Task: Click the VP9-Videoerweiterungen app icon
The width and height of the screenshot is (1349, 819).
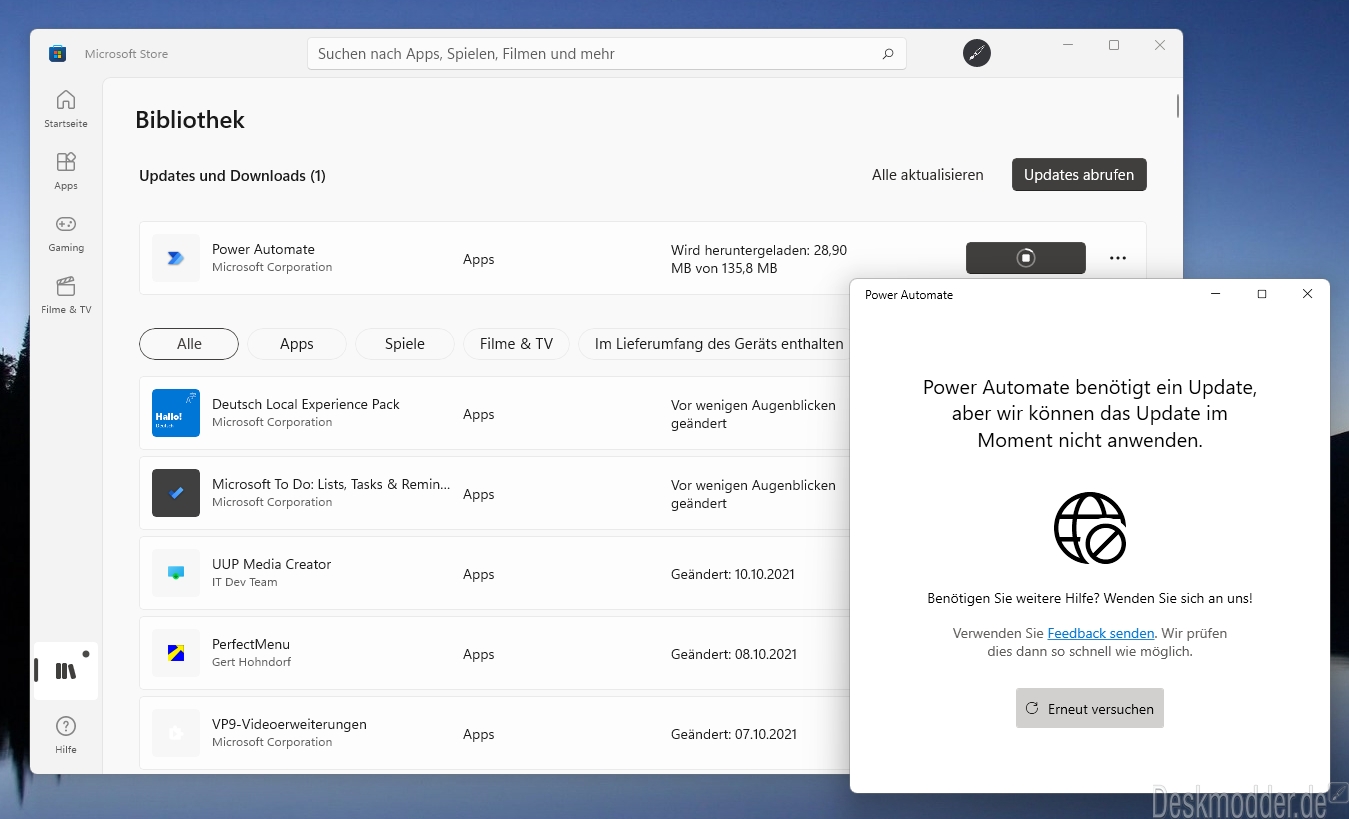Action: click(176, 733)
